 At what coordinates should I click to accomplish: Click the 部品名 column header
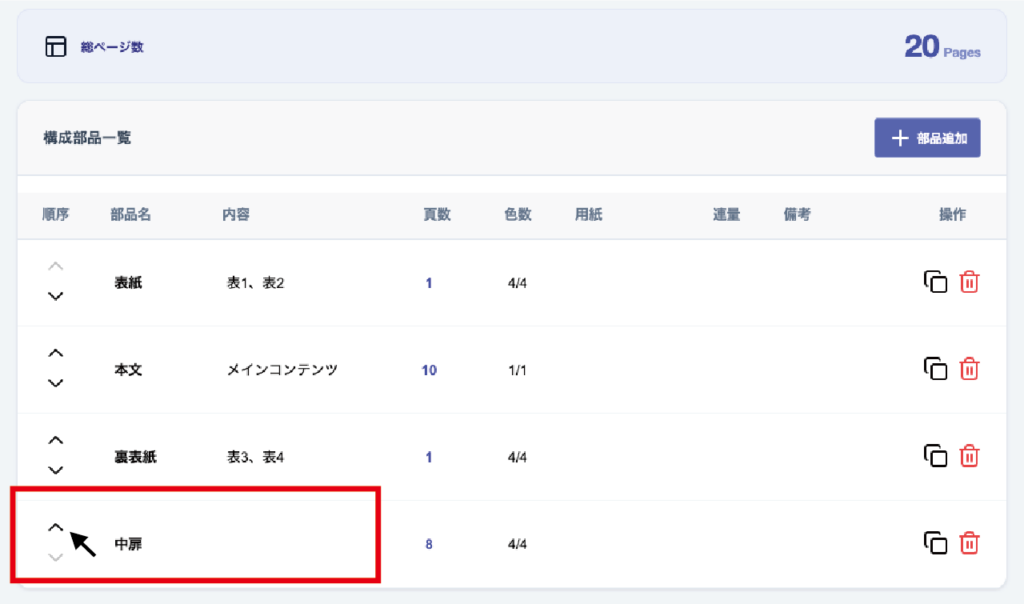point(130,214)
